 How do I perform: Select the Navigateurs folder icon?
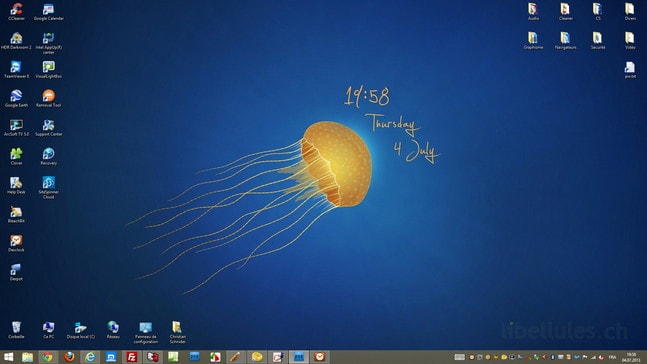pyautogui.click(x=565, y=40)
